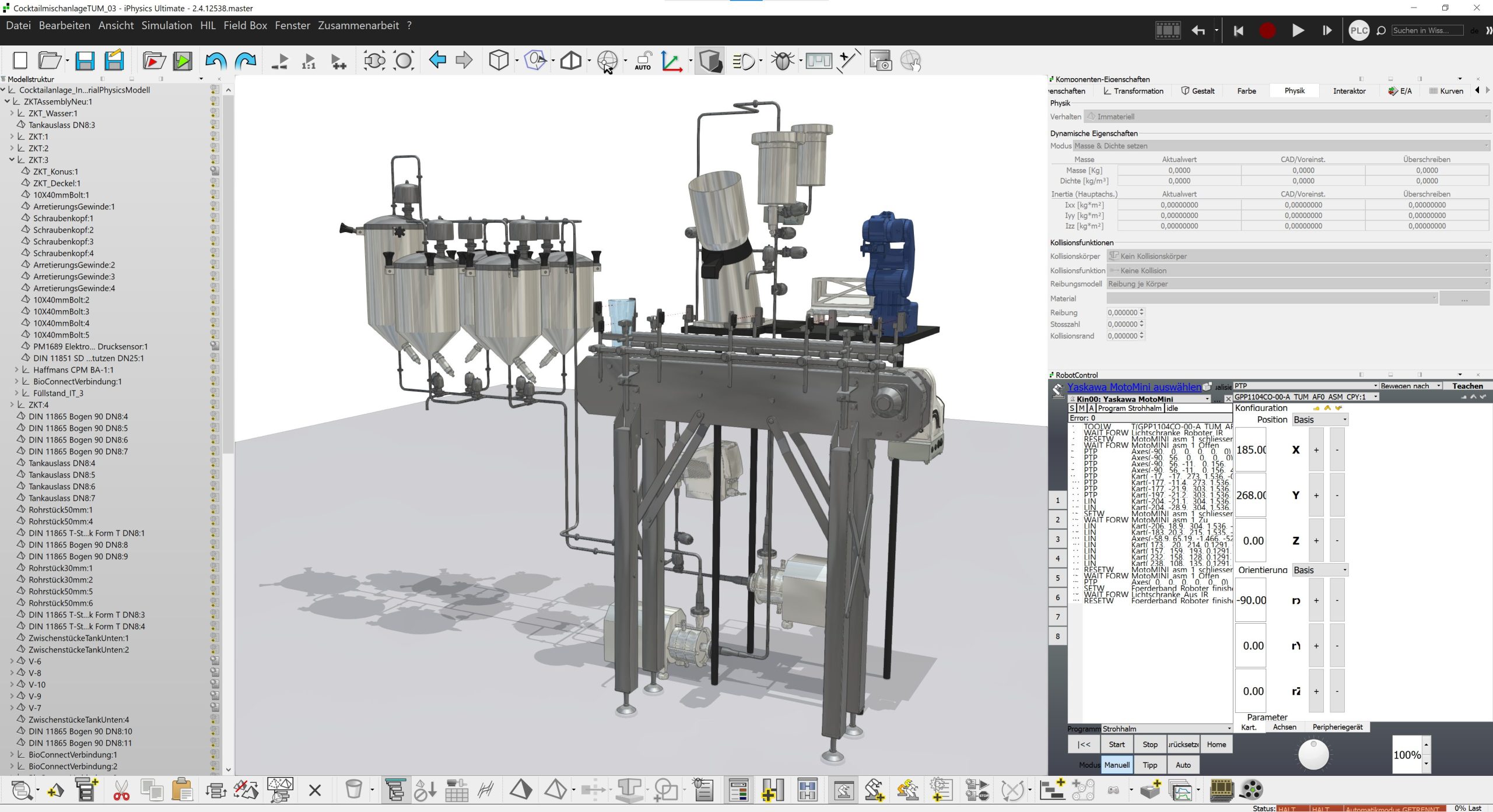1493x812 pixels.
Task: Click the zoom-to-fit circle icon
Action: click(404, 61)
